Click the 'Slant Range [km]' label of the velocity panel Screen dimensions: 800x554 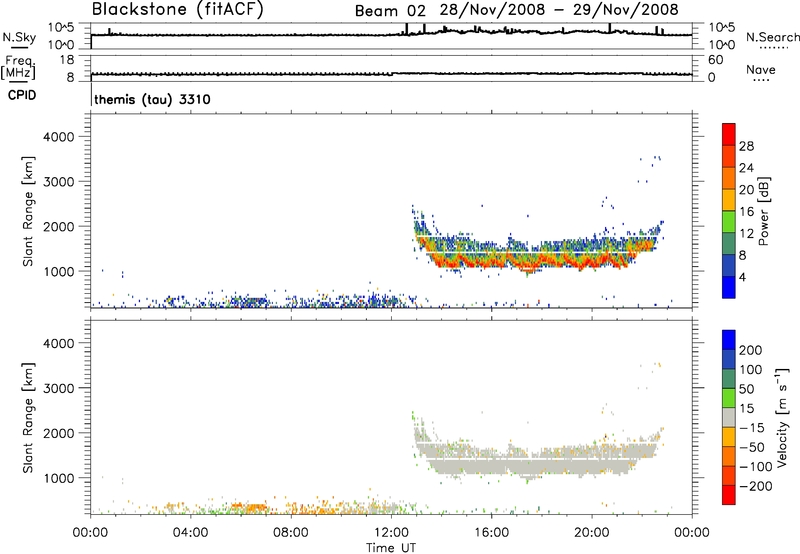pos(28,418)
